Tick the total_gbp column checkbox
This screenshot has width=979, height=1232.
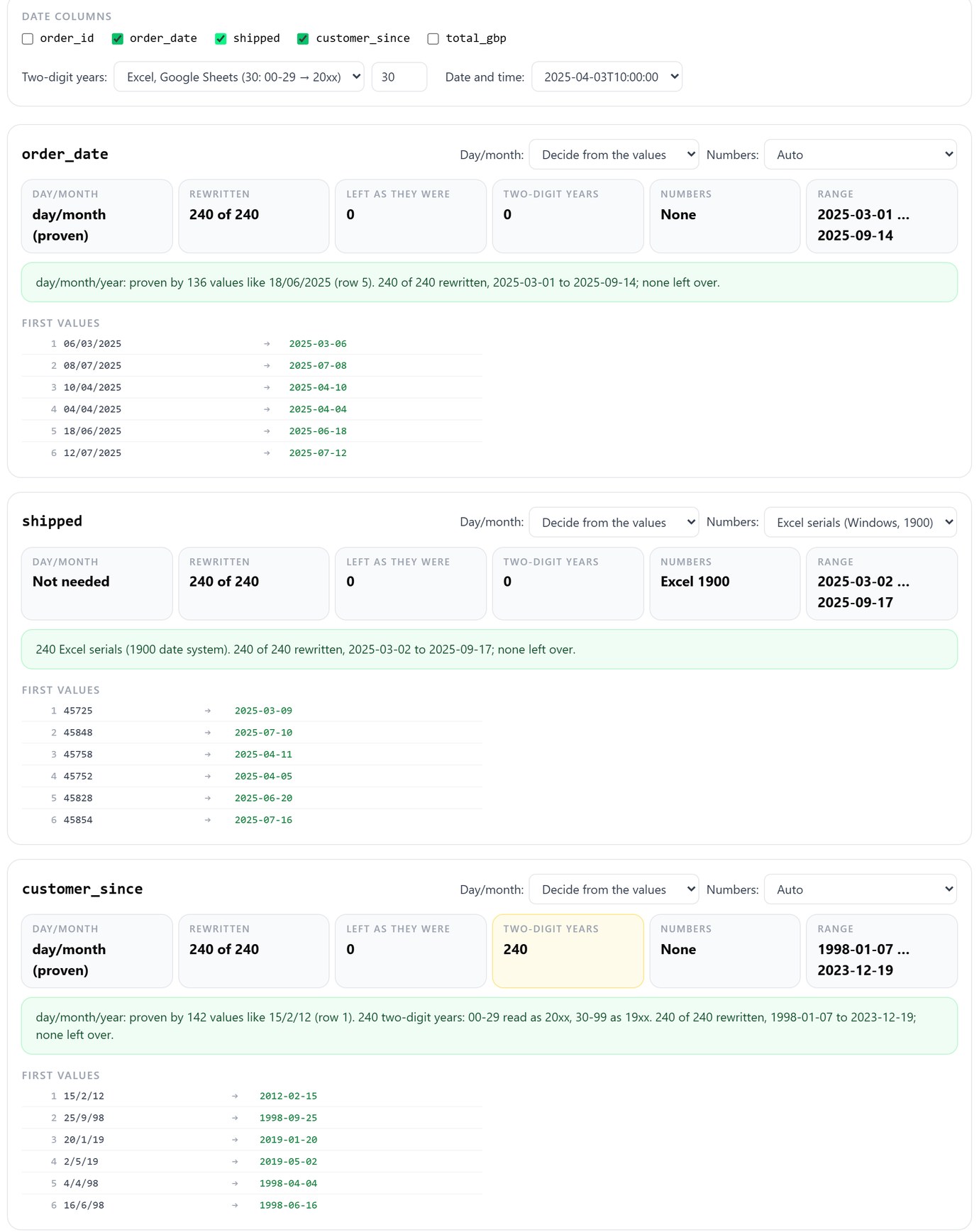click(x=433, y=39)
